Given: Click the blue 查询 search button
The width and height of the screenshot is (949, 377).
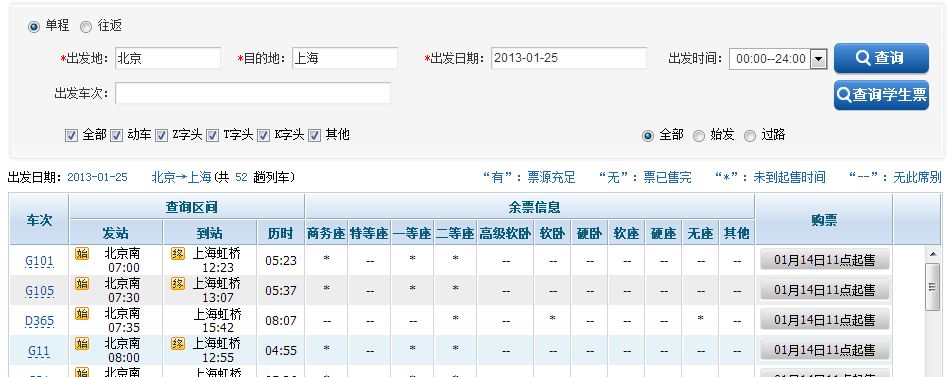Looking at the screenshot, I should (x=881, y=58).
